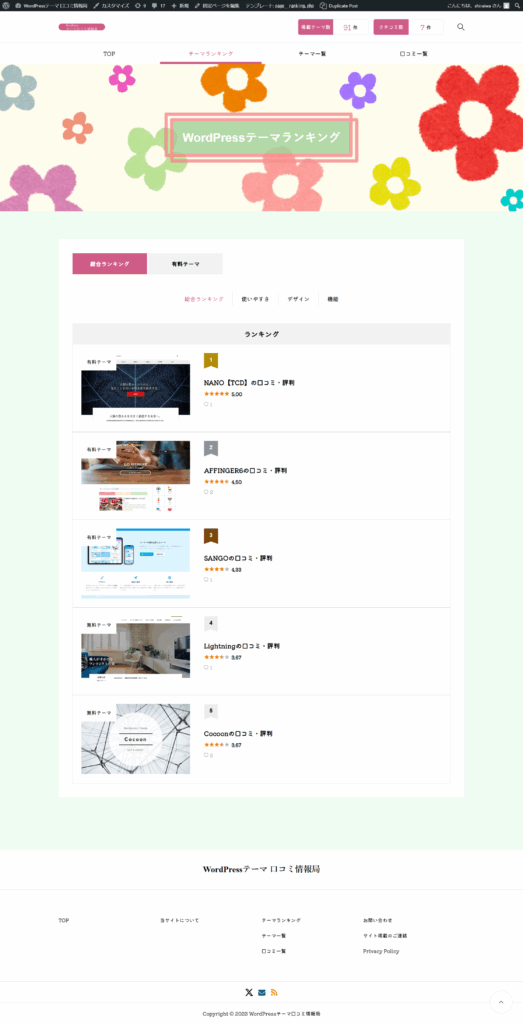Open サイト掲載のご連絡 footer link
The image size is (523, 1024).
[x=385, y=936]
